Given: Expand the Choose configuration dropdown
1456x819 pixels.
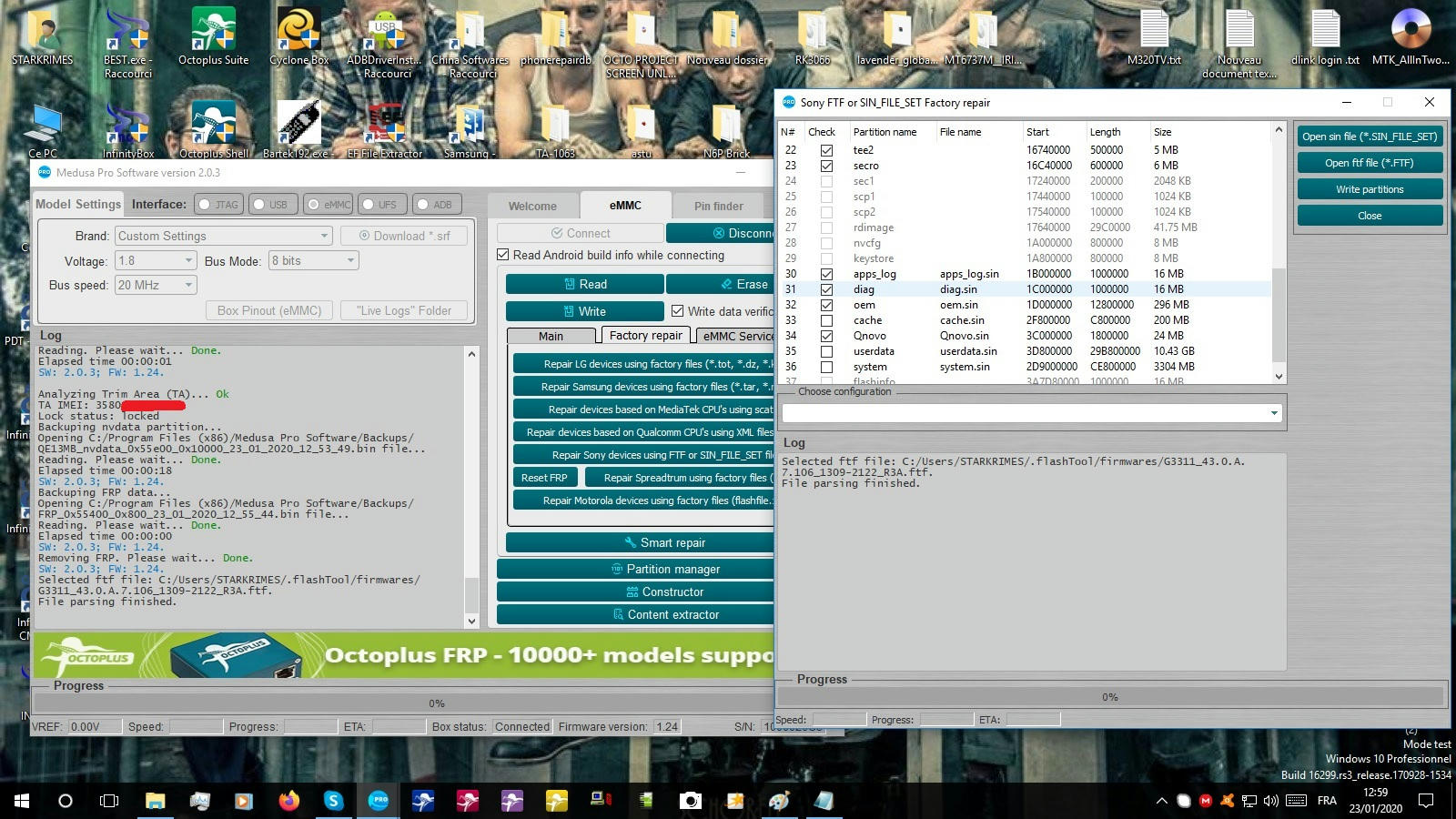Looking at the screenshot, I should point(1273,411).
